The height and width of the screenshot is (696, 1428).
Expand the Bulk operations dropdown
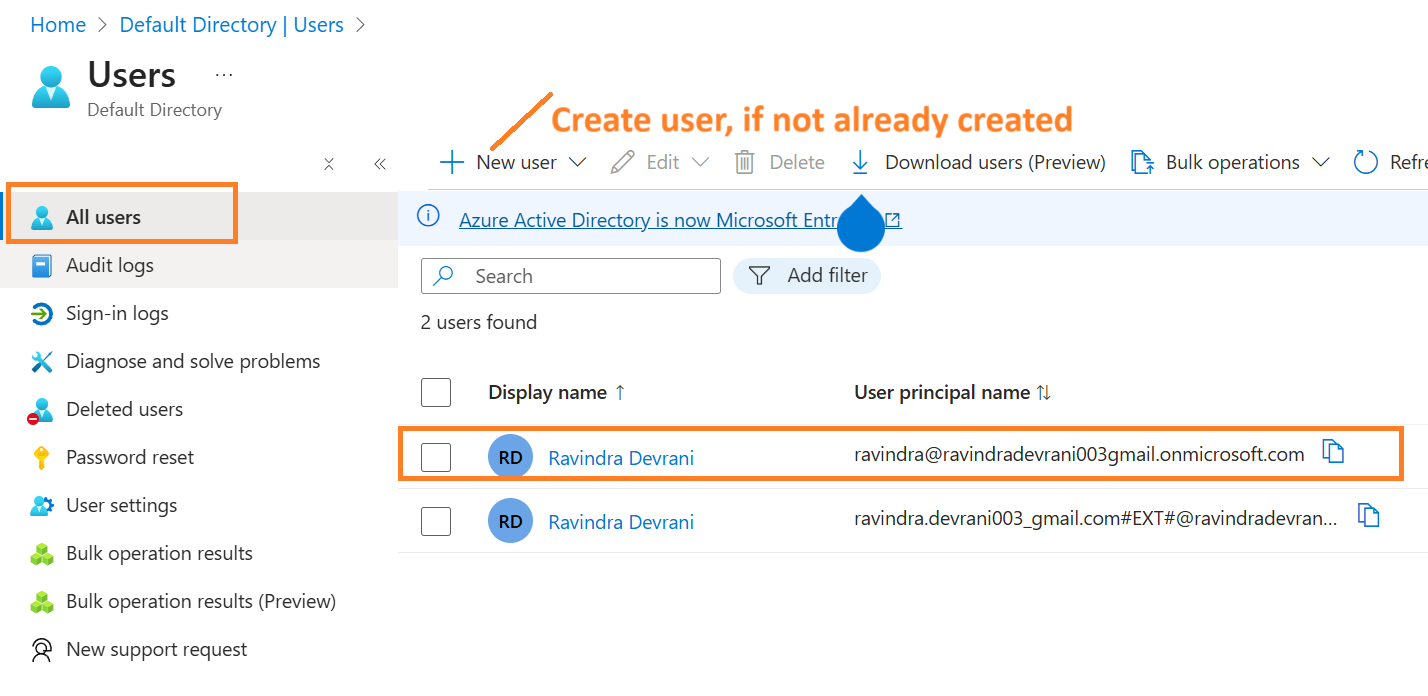(1320, 162)
